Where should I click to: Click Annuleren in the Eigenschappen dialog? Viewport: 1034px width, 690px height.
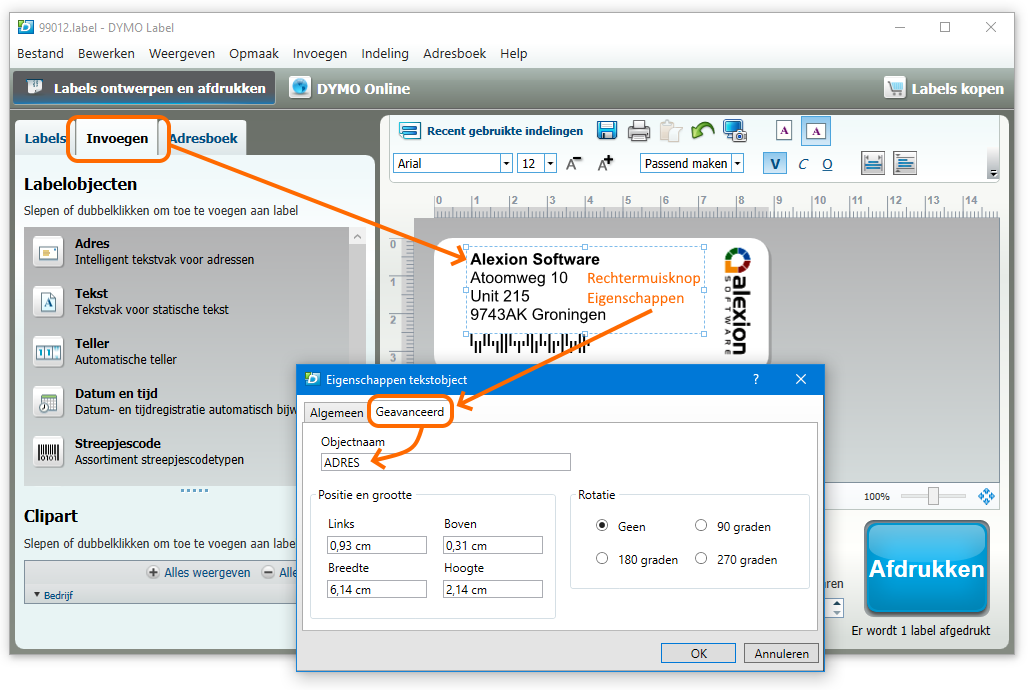coord(781,653)
